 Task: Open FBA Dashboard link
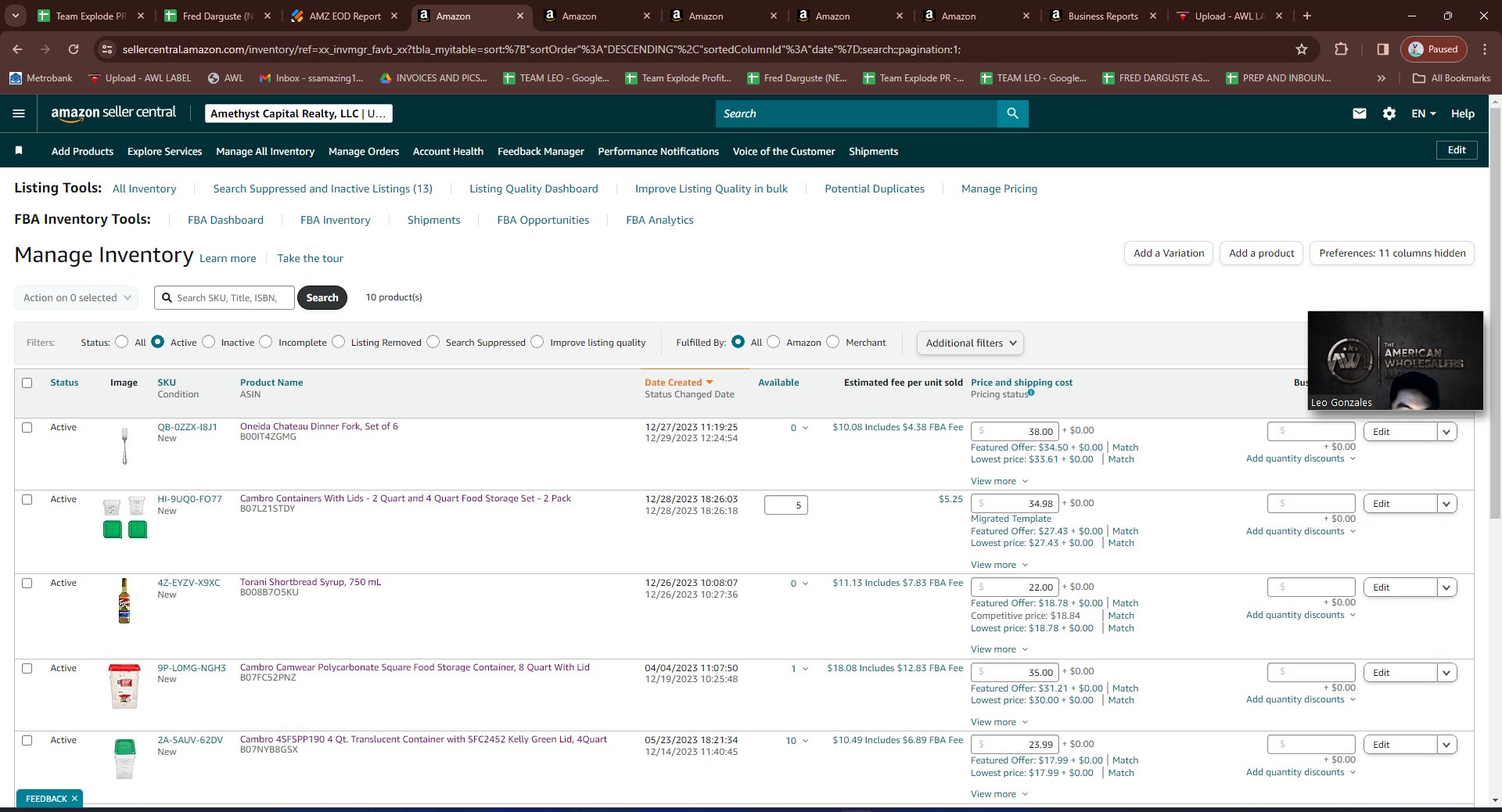[225, 220]
